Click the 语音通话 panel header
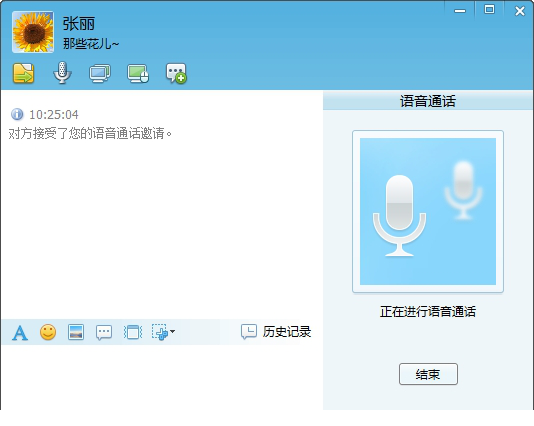The width and height of the screenshot is (534, 426). coord(428,101)
